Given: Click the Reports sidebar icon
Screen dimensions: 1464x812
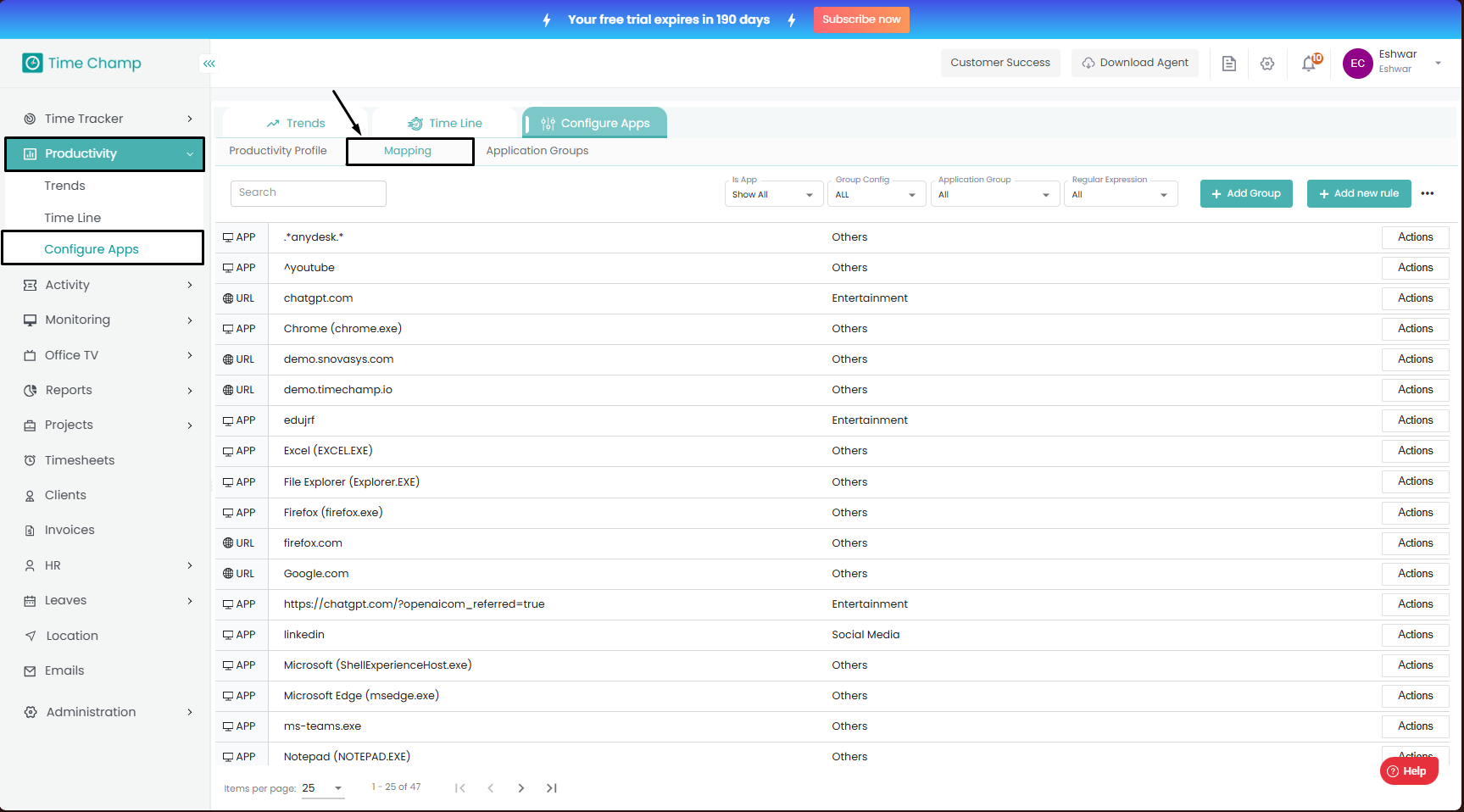Looking at the screenshot, I should [30, 390].
